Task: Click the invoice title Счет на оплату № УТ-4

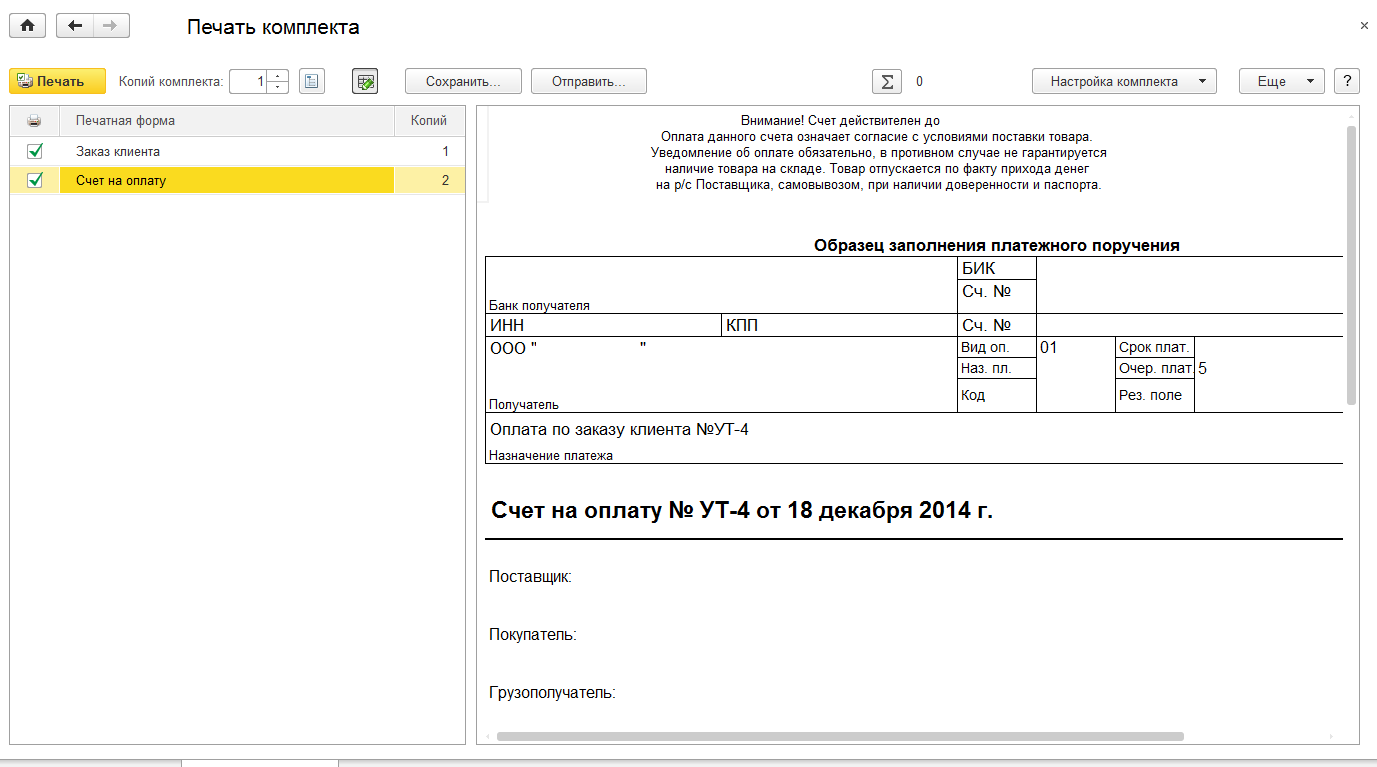Action: click(x=742, y=510)
